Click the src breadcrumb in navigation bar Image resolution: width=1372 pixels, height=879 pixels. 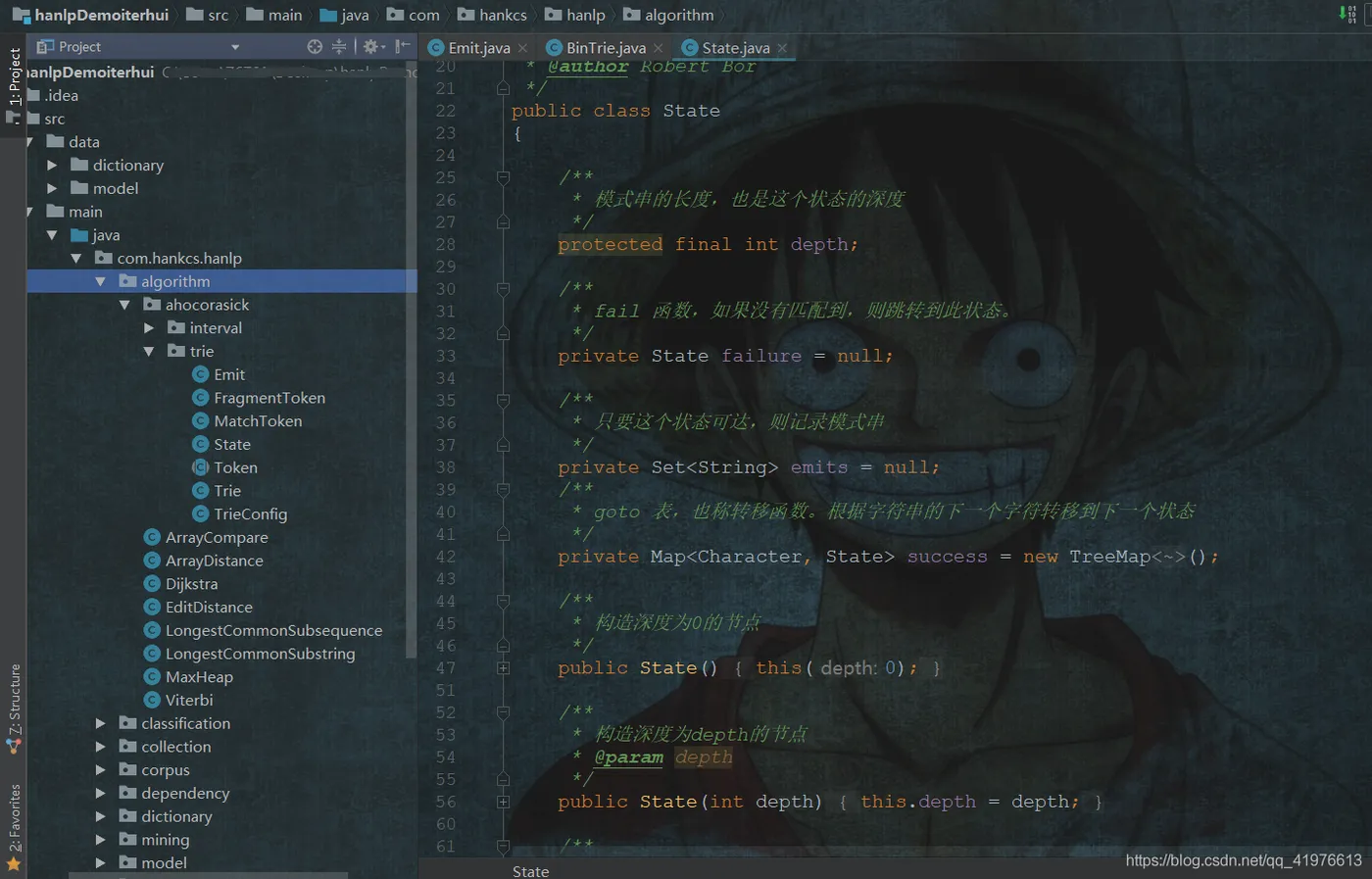point(208,15)
